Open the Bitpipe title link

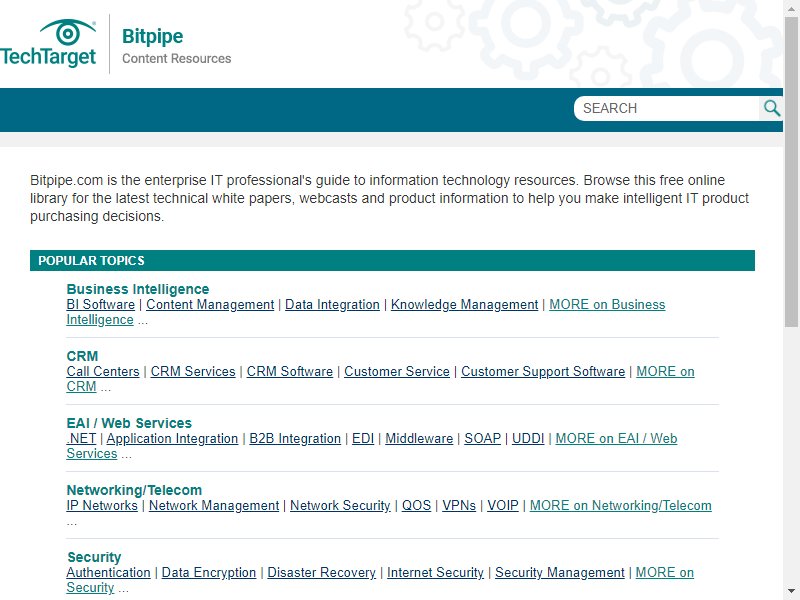pos(152,36)
